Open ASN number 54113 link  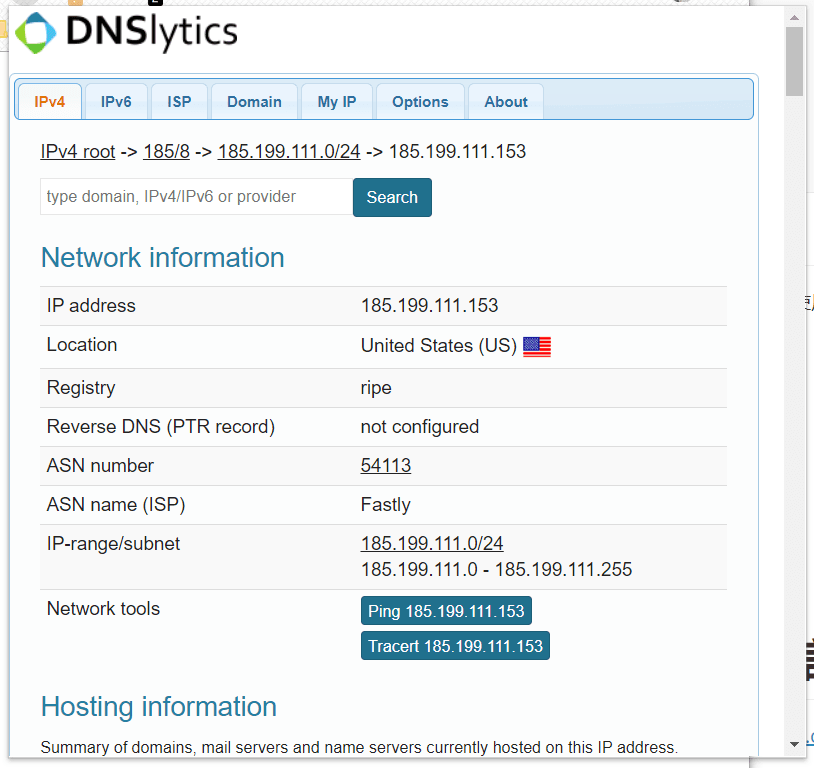(386, 466)
